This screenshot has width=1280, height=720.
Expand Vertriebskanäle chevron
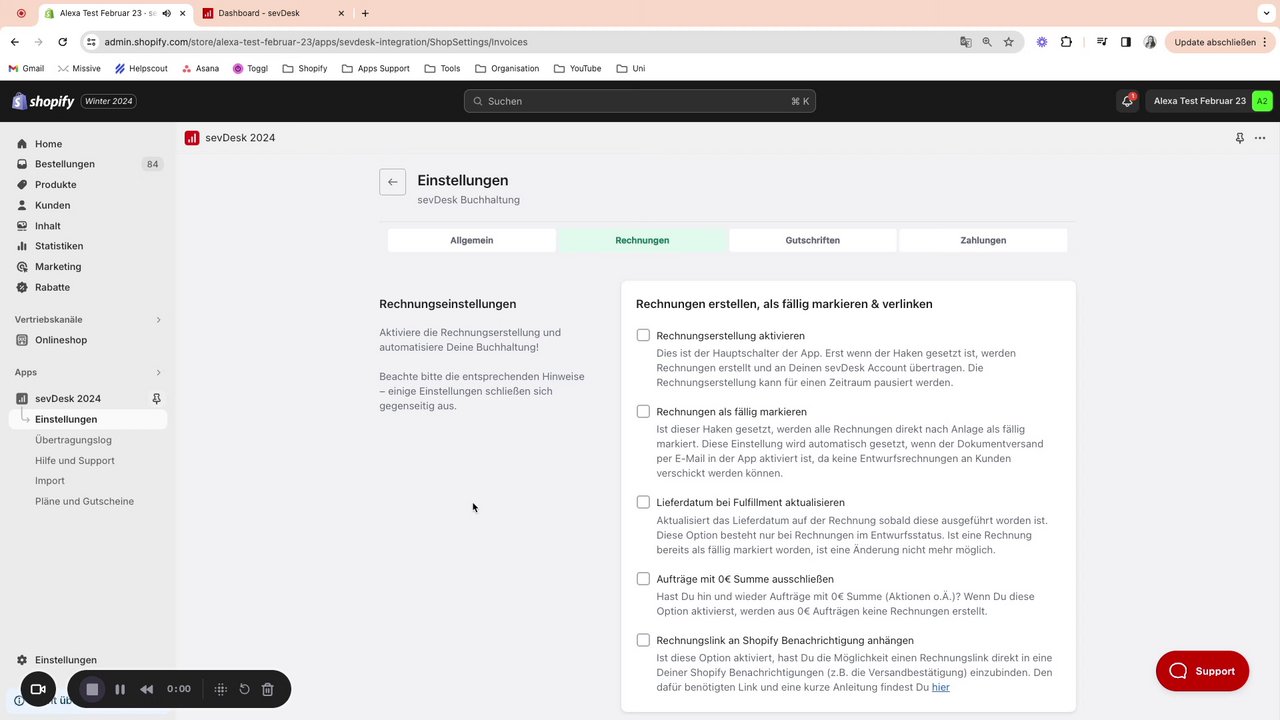pyautogui.click(x=158, y=320)
